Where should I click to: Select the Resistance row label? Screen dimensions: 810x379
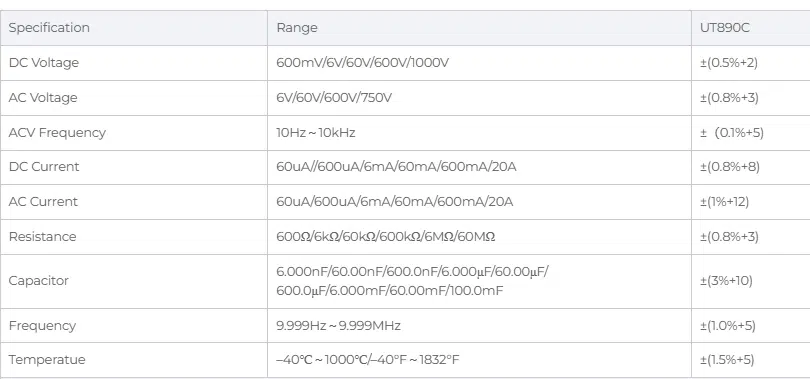[x=42, y=236]
